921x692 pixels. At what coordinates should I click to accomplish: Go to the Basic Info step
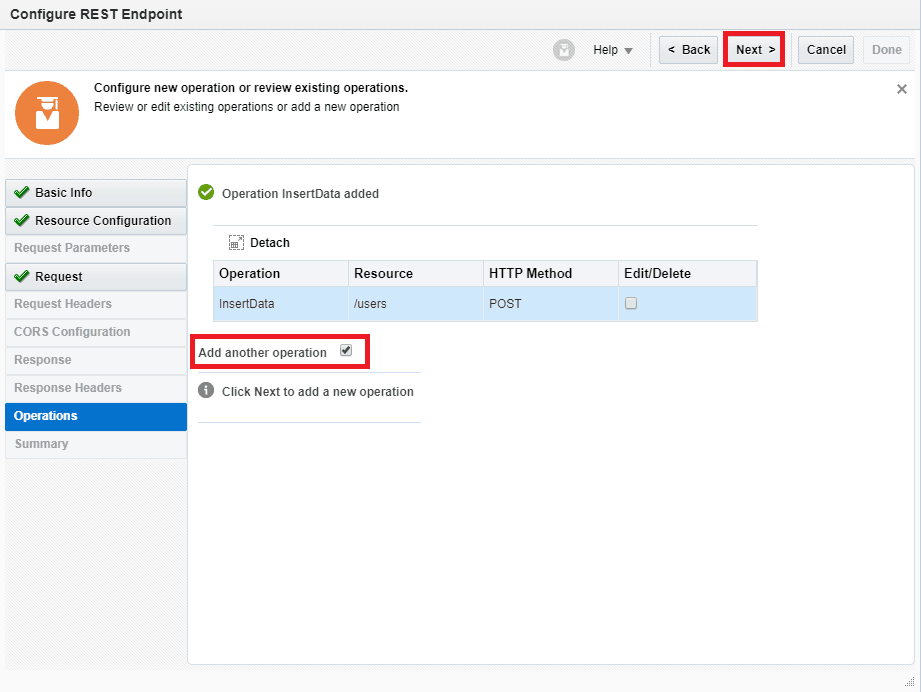[95, 193]
